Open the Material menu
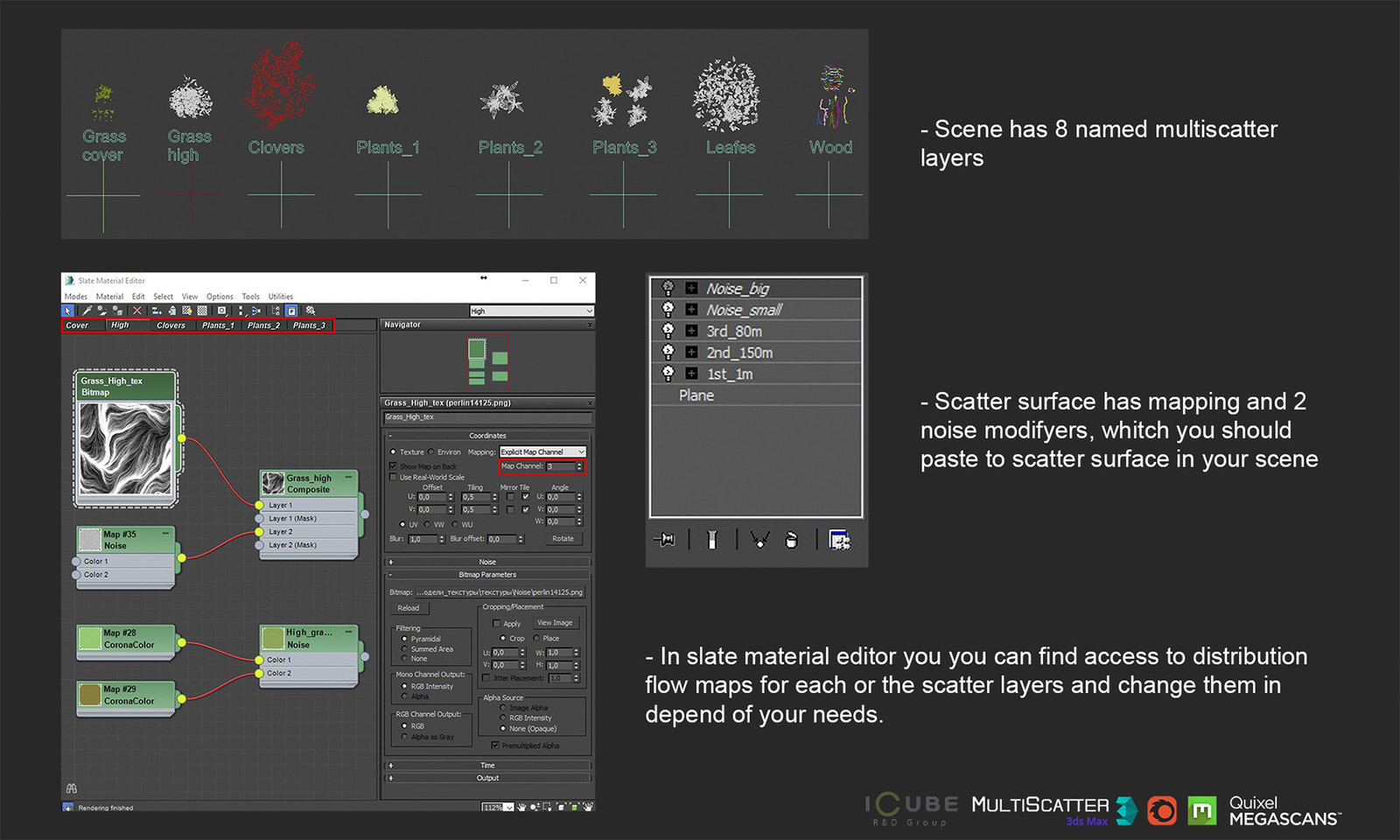Screen dimensions: 1400x840 pos(109,297)
